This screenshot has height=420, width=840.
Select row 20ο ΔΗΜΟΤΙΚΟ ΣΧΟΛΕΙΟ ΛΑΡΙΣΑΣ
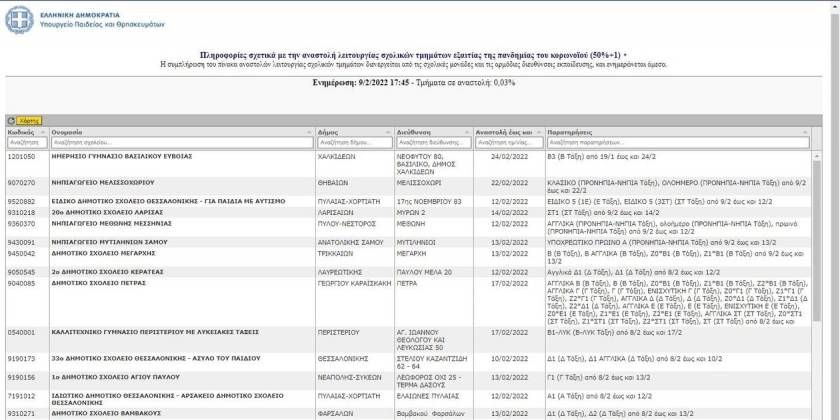(x=408, y=213)
